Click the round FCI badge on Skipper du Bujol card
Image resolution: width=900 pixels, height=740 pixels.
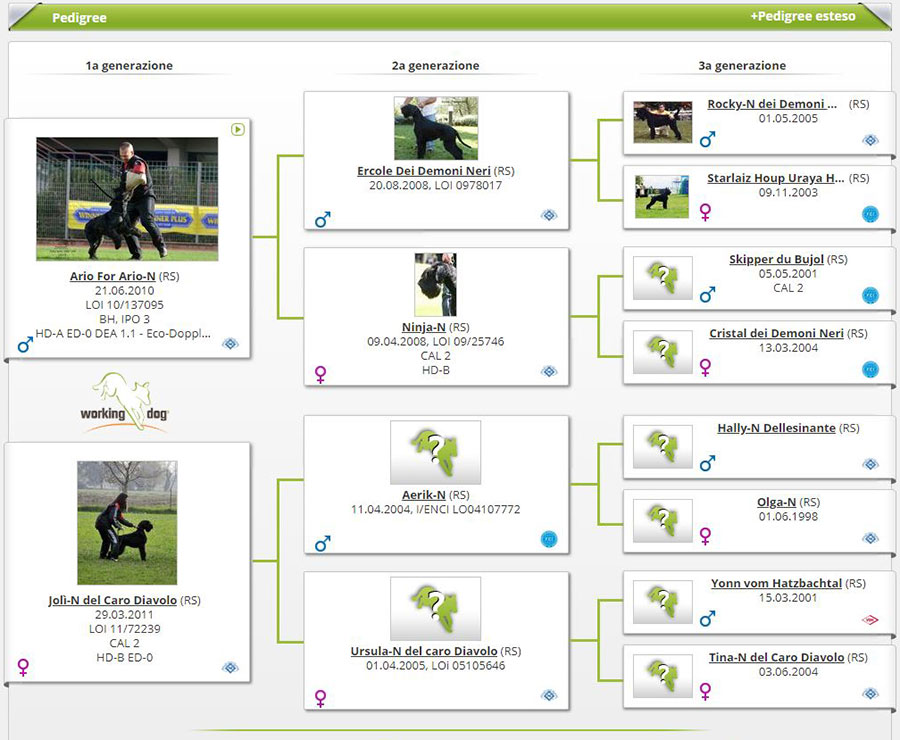tap(870, 295)
